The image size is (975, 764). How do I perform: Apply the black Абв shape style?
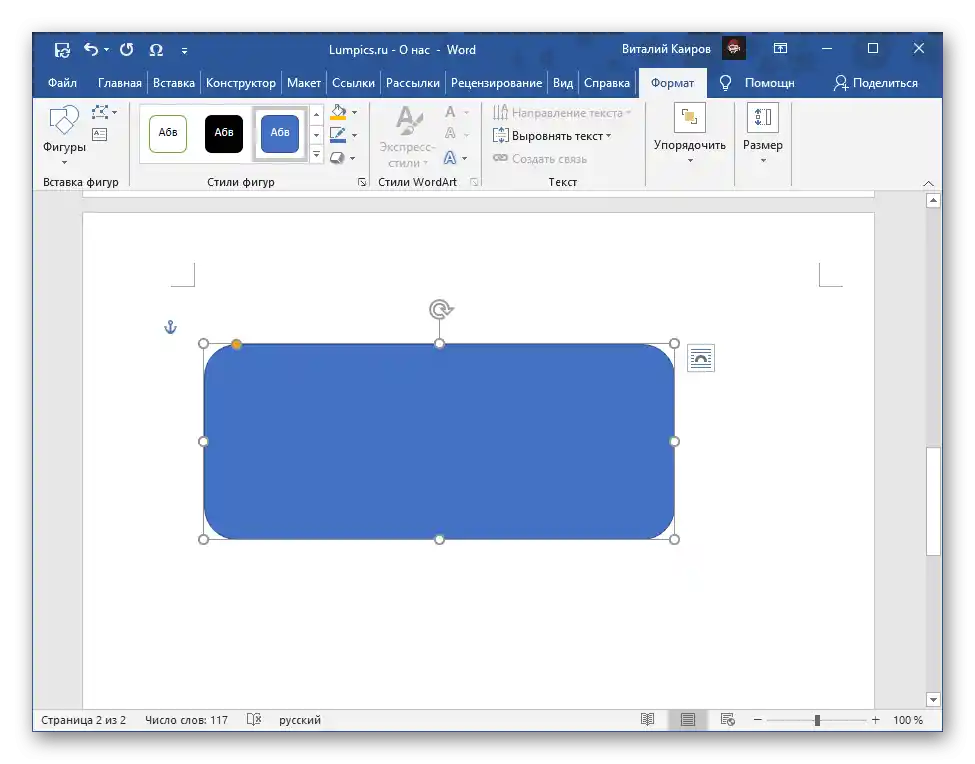tap(224, 133)
